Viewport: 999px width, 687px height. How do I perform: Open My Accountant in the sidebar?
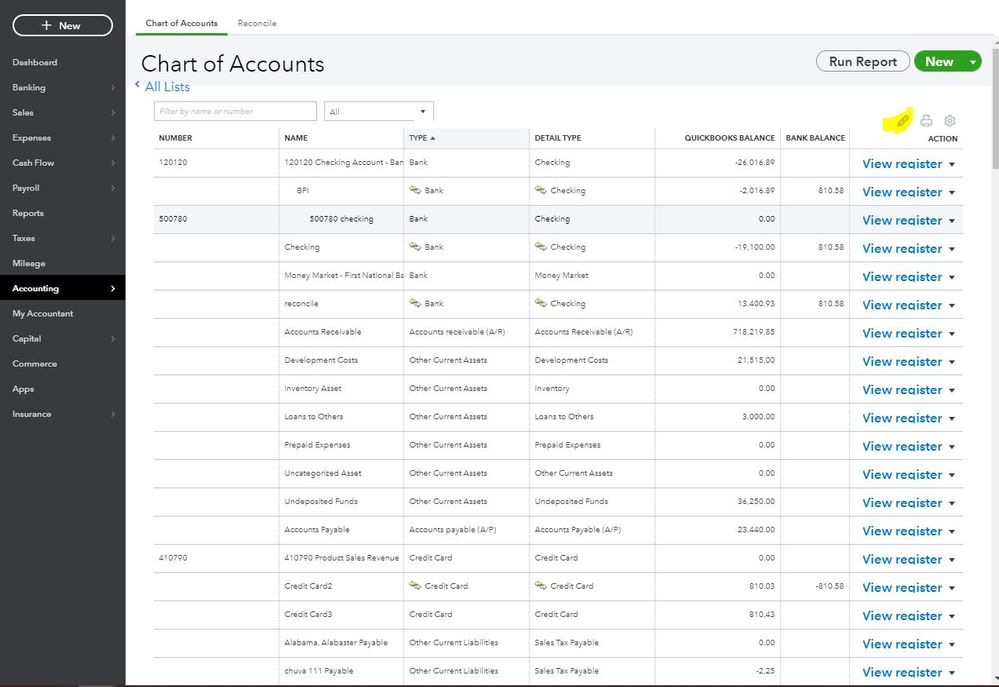point(43,314)
